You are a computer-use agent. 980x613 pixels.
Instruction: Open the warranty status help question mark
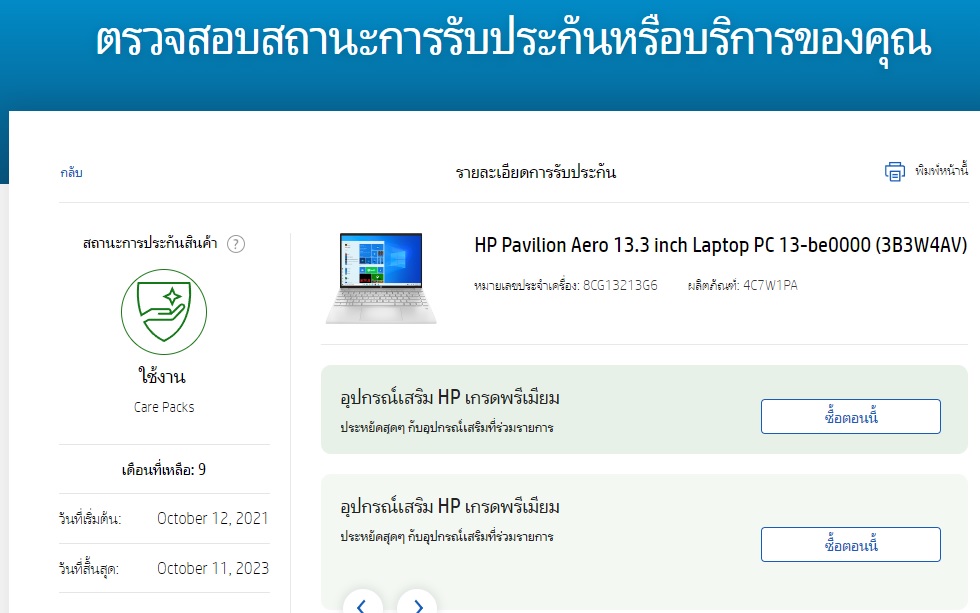click(236, 244)
